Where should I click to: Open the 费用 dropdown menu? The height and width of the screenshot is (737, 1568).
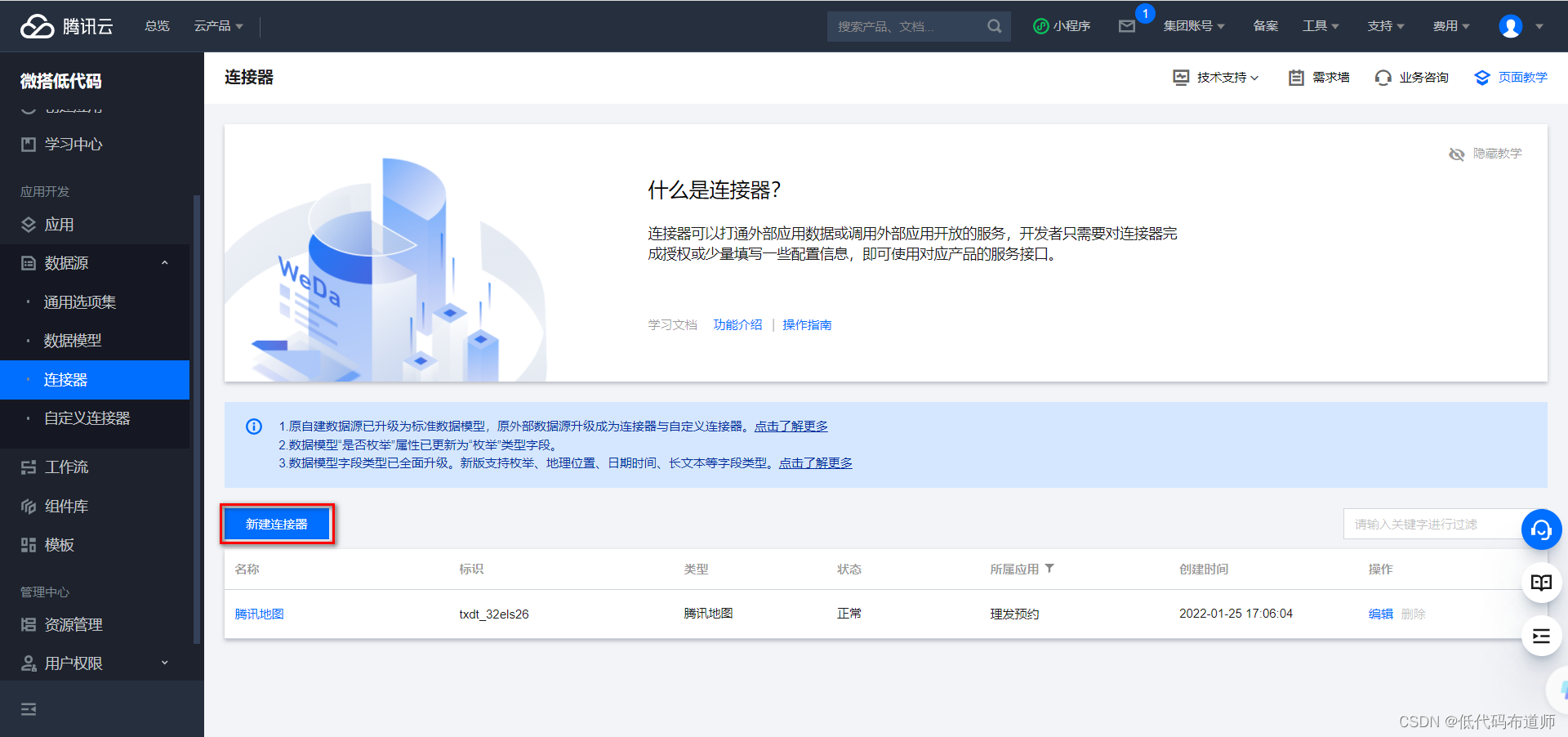click(x=1451, y=26)
